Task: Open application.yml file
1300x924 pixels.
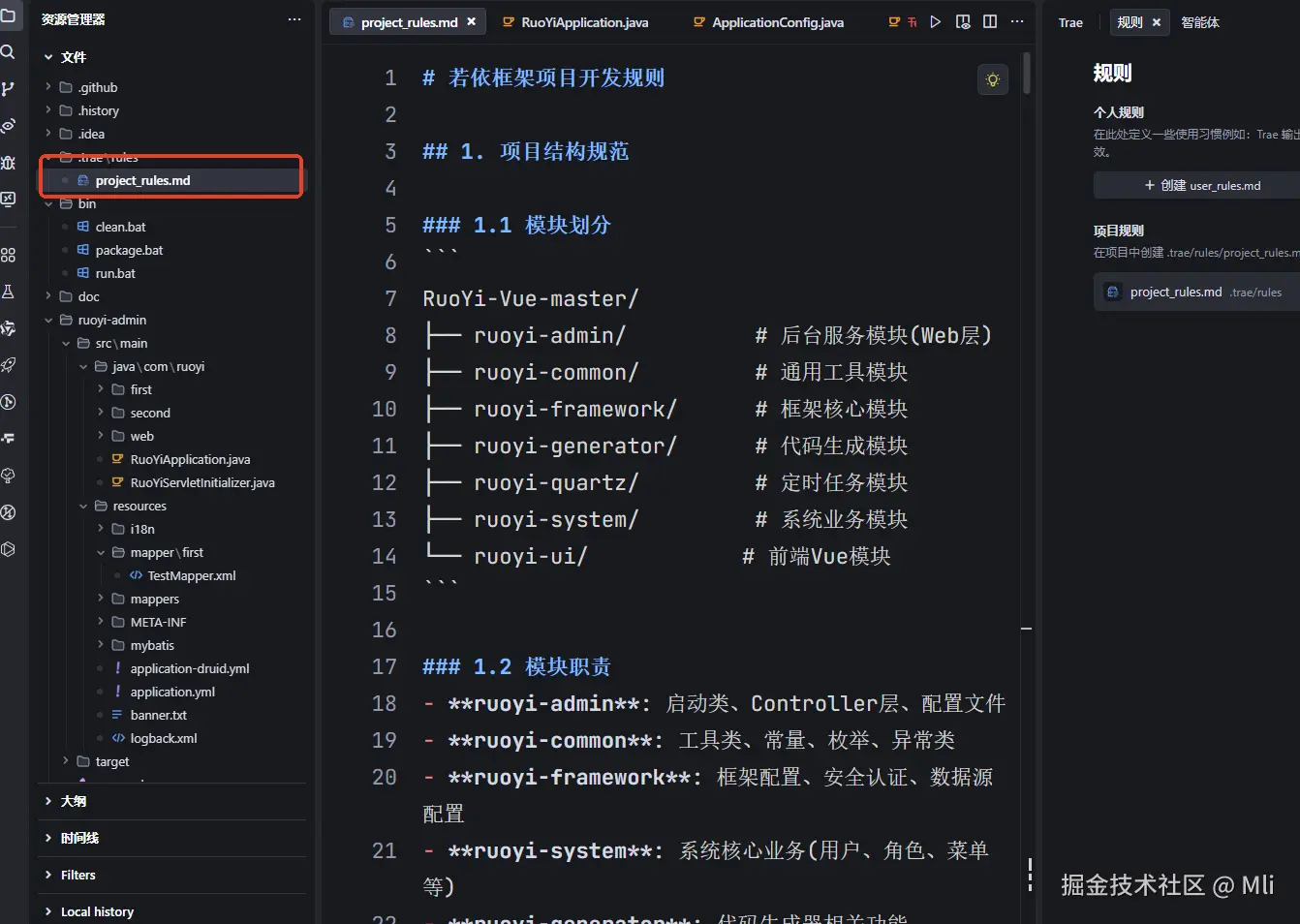Action: coord(172,692)
